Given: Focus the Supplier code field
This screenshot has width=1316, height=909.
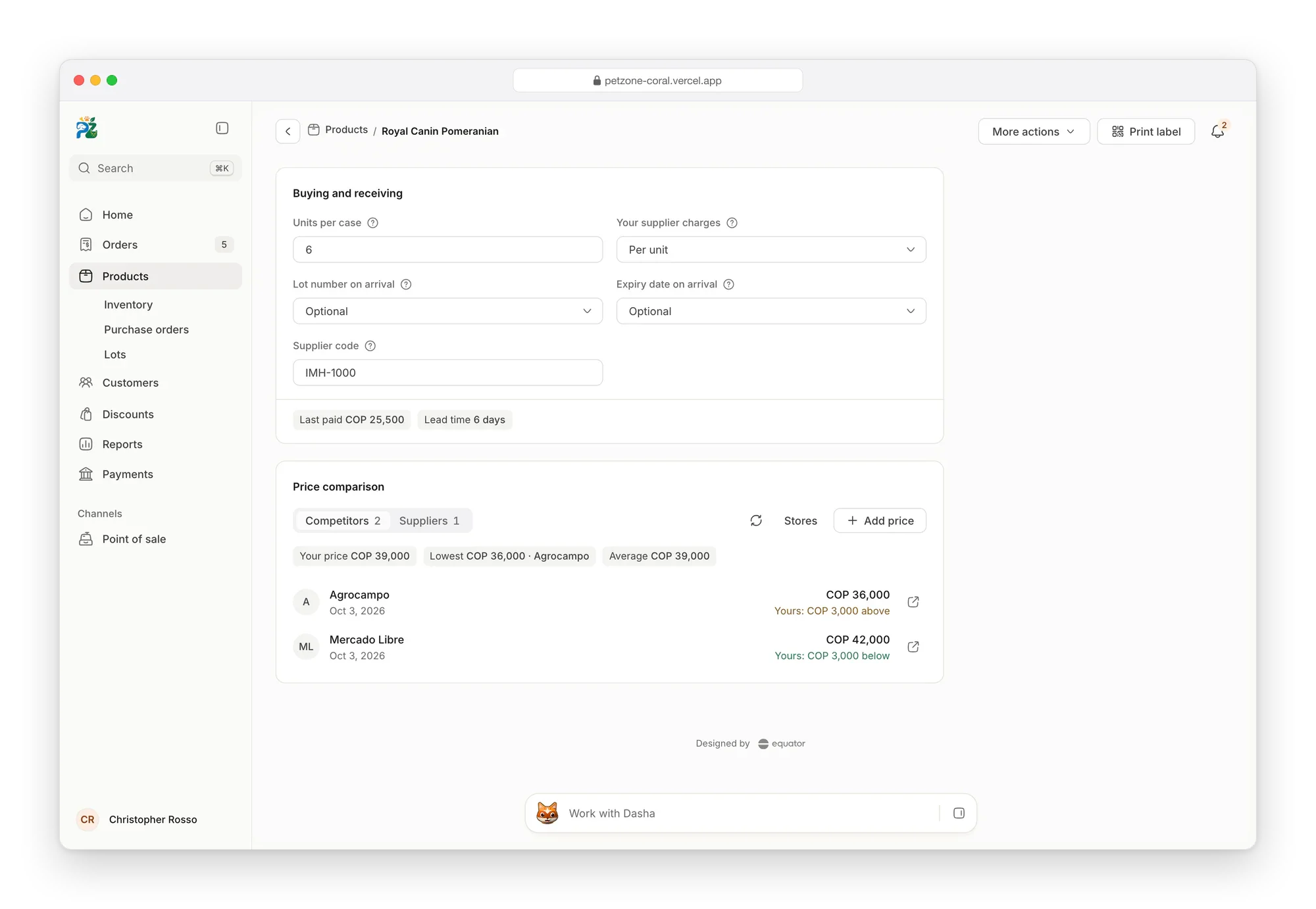Looking at the screenshot, I should [447, 372].
